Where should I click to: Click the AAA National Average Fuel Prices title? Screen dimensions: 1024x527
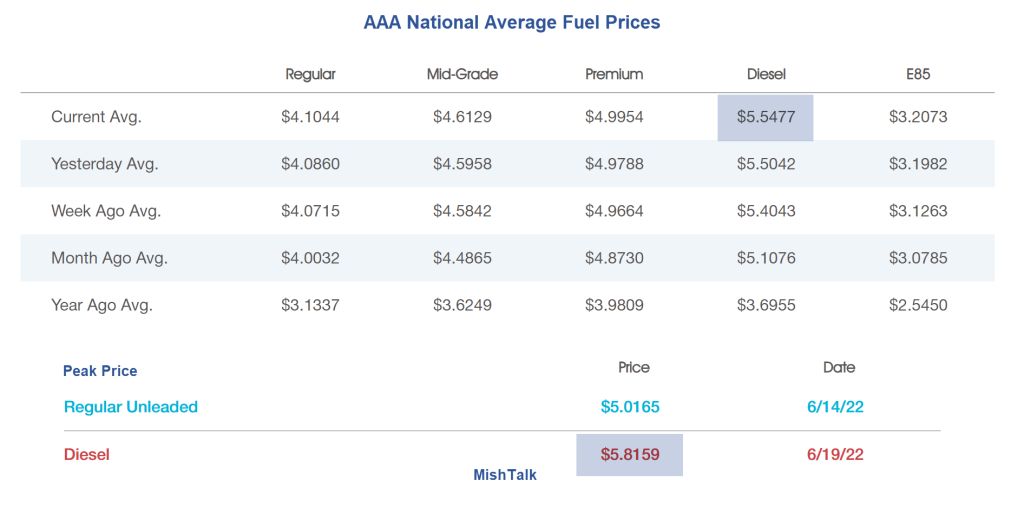click(512, 22)
